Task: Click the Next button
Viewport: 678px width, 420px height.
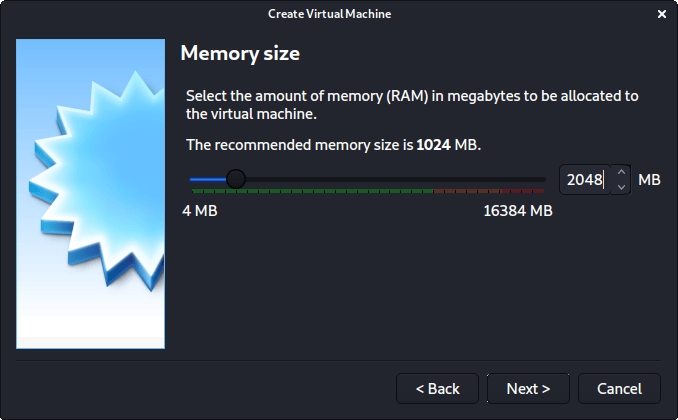Action: (x=528, y=388)
